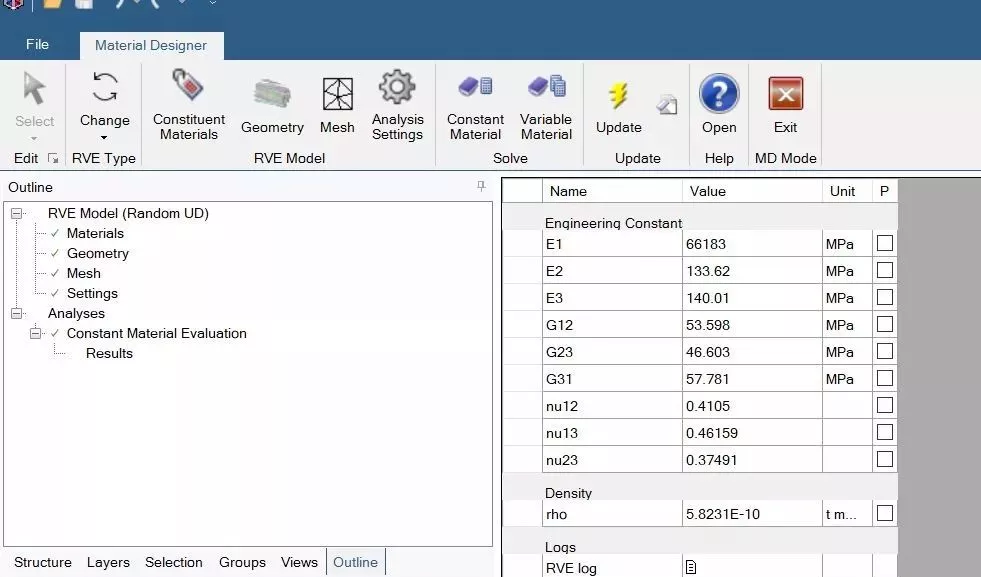
Task: Open the Geometry ribbon icon
Action: [x=272, y=94]
